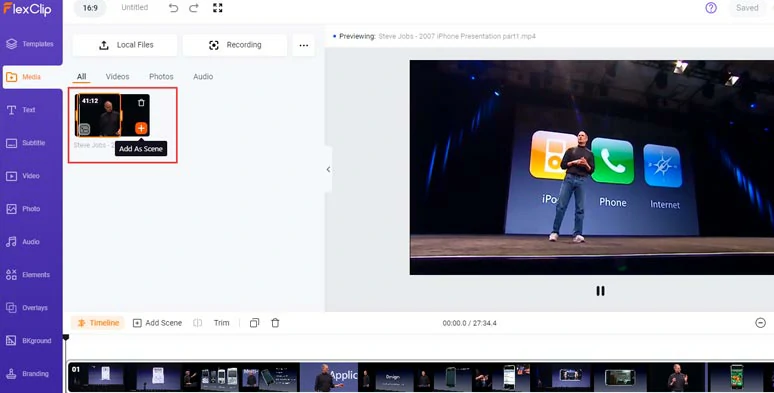Collapse the media panel with arrow
This screenshot has width=774, height=393.
(x=328, y=169)
